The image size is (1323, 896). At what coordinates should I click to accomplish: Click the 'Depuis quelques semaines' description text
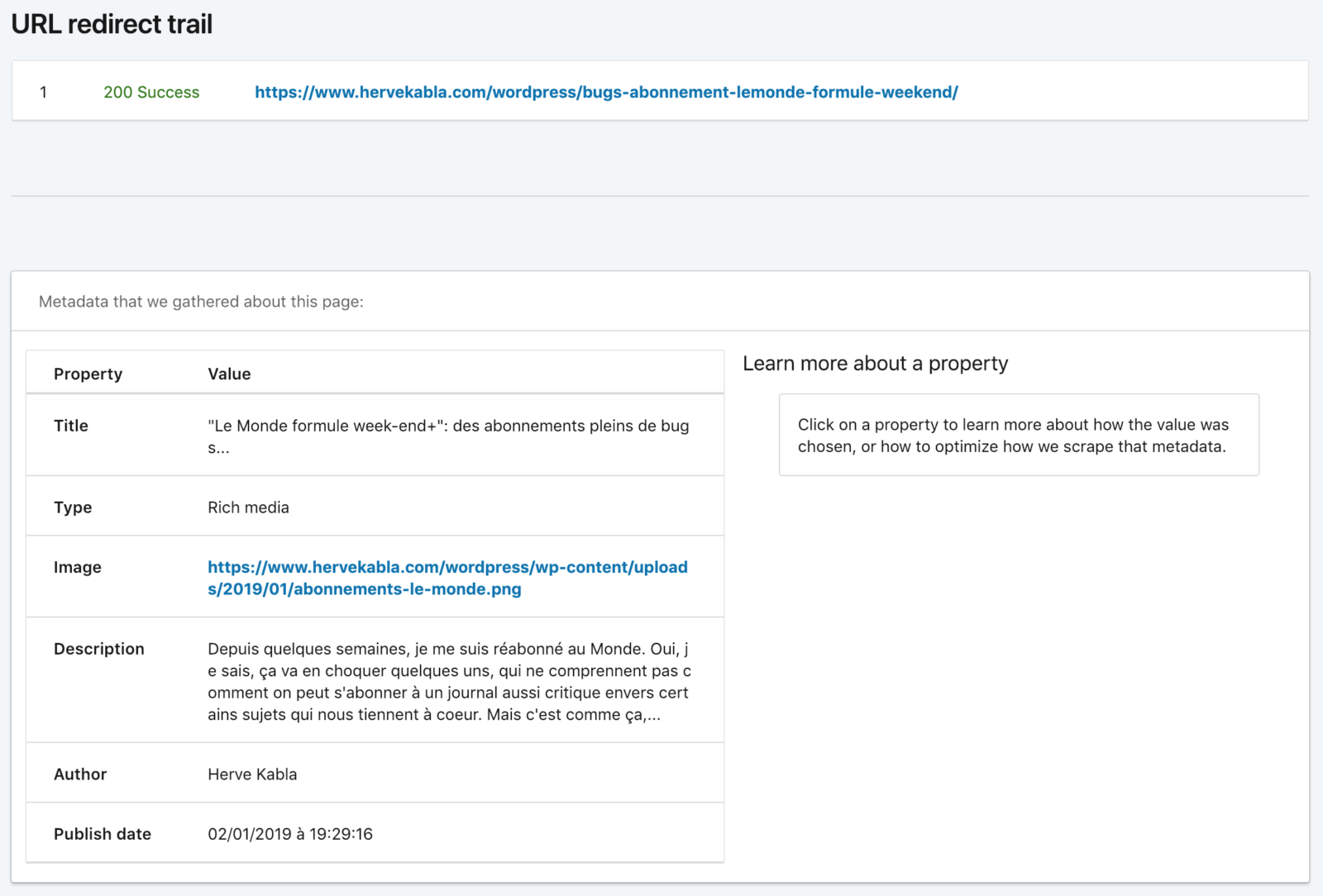[449, 682]
